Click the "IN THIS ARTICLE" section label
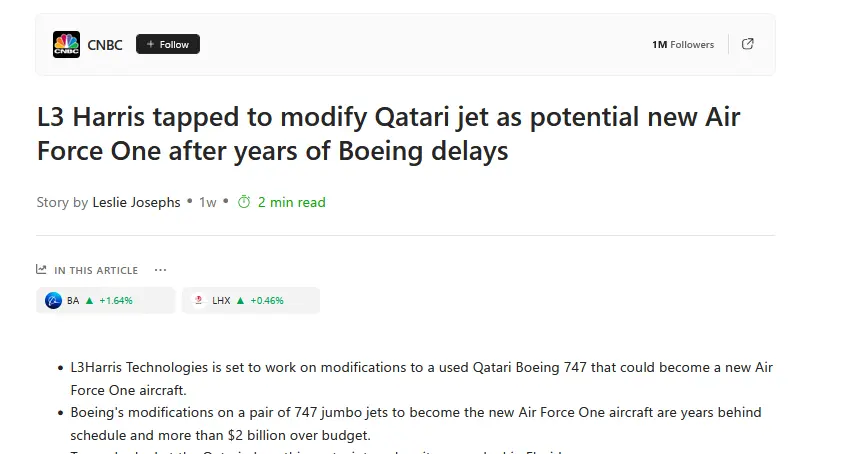 point(96,270)
